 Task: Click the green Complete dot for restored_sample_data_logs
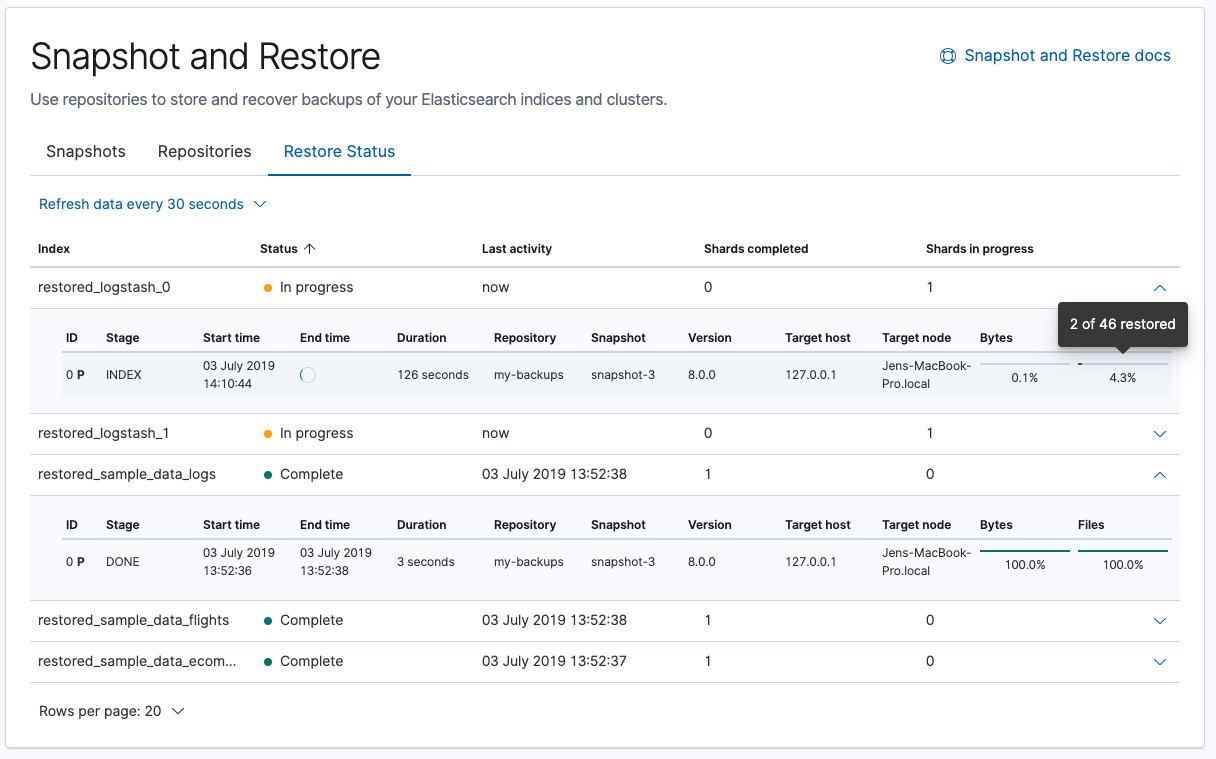[x=268, y=474]
